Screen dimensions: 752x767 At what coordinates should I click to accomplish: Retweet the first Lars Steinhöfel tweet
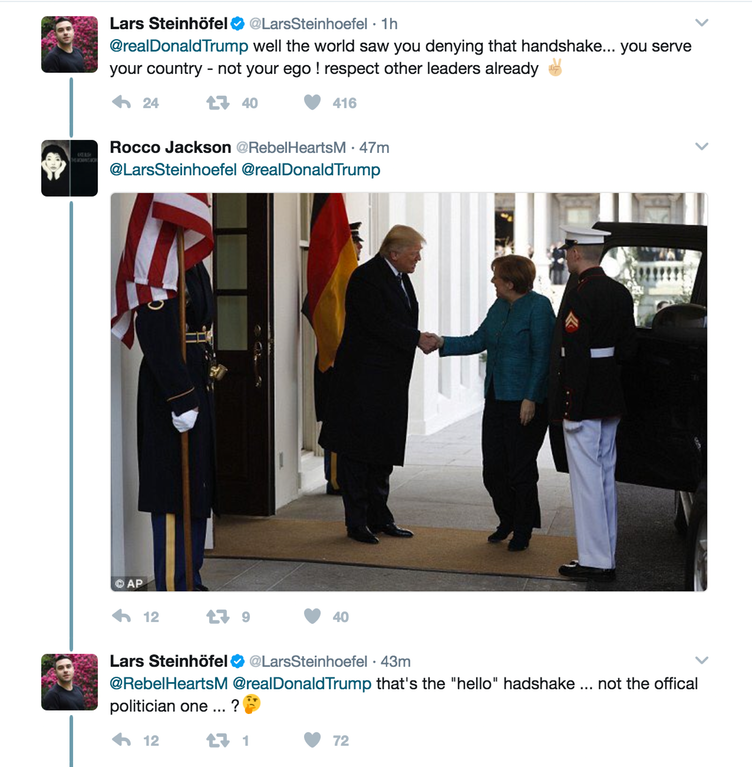click(218, 103)
